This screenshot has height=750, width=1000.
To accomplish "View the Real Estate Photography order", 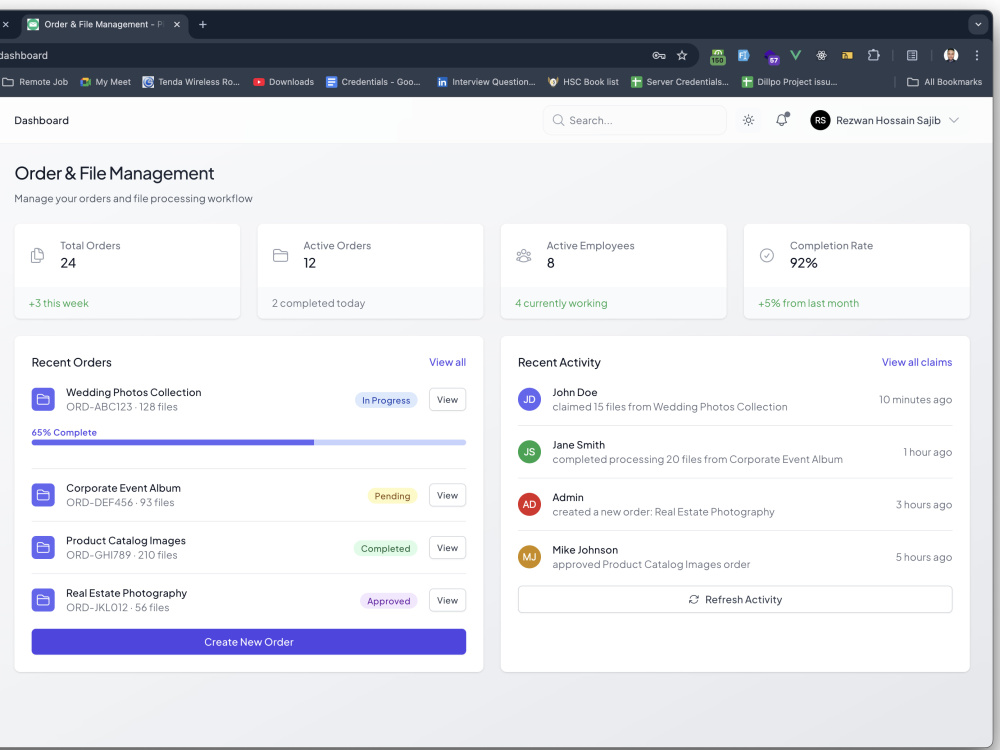I will tap(447, 600).
